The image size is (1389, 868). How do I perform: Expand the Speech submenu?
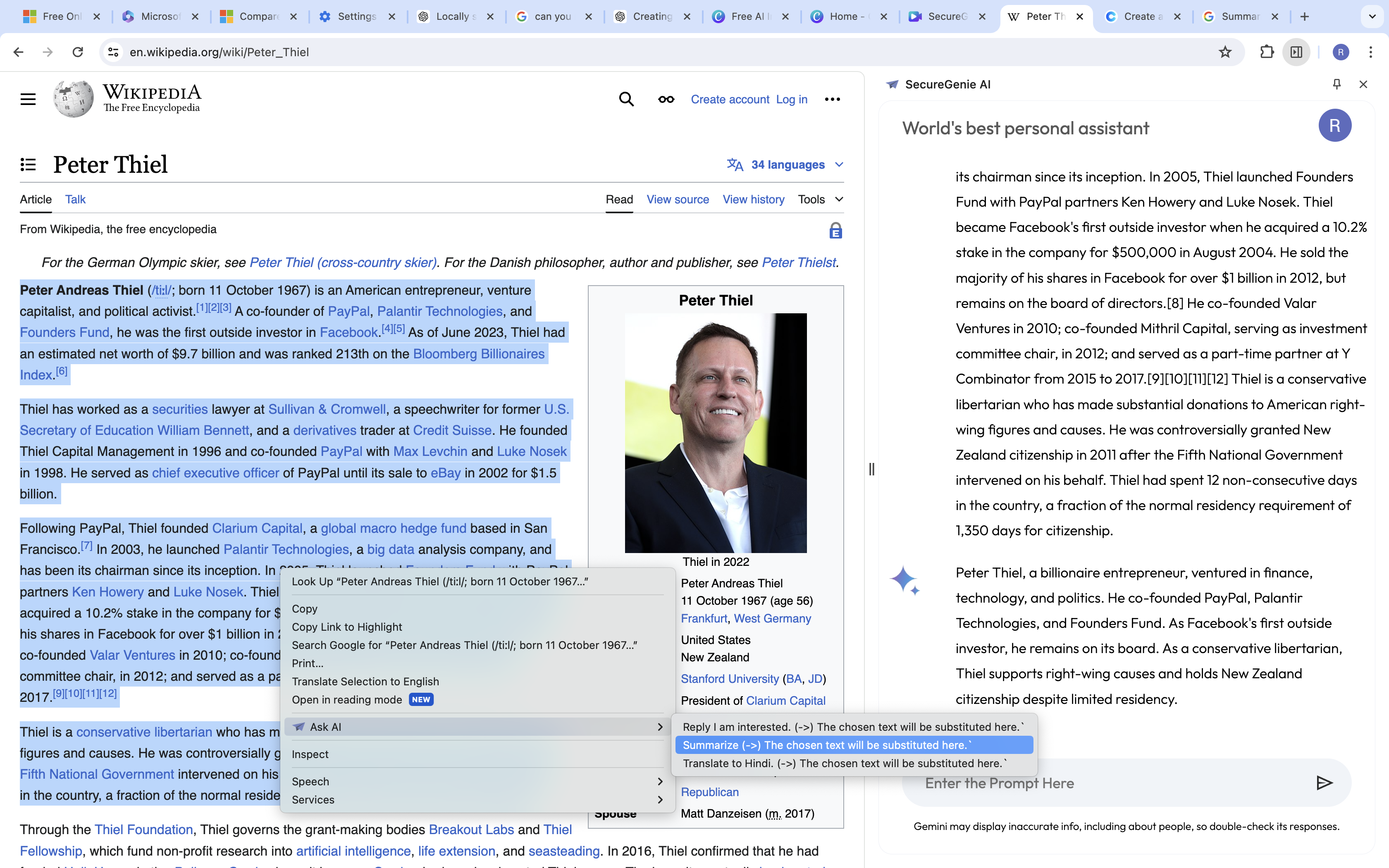click(476, 781)
